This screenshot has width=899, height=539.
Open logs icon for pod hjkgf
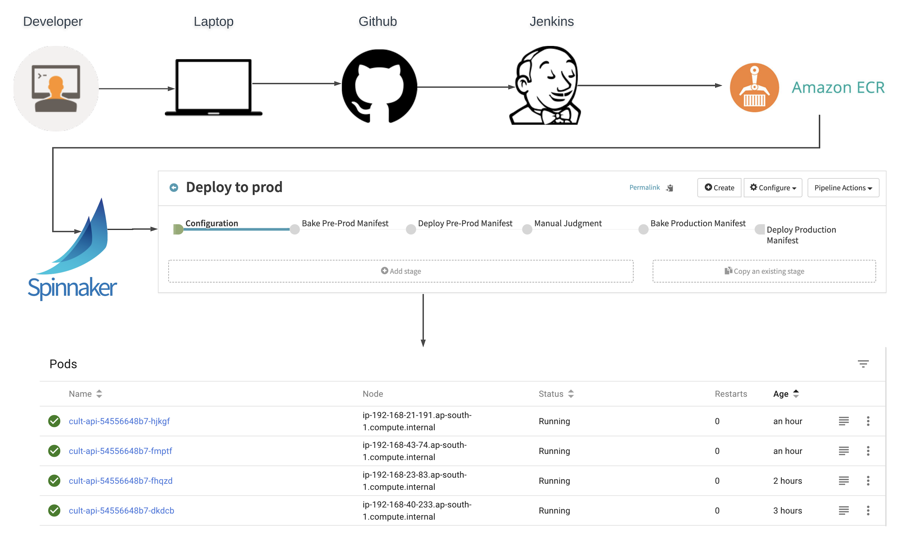point(843,421)
